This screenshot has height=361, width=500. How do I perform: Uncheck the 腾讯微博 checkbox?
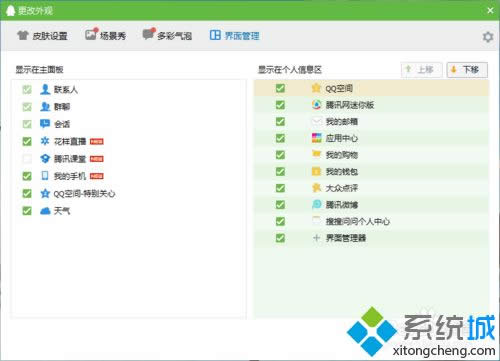[x=280, y=205]
